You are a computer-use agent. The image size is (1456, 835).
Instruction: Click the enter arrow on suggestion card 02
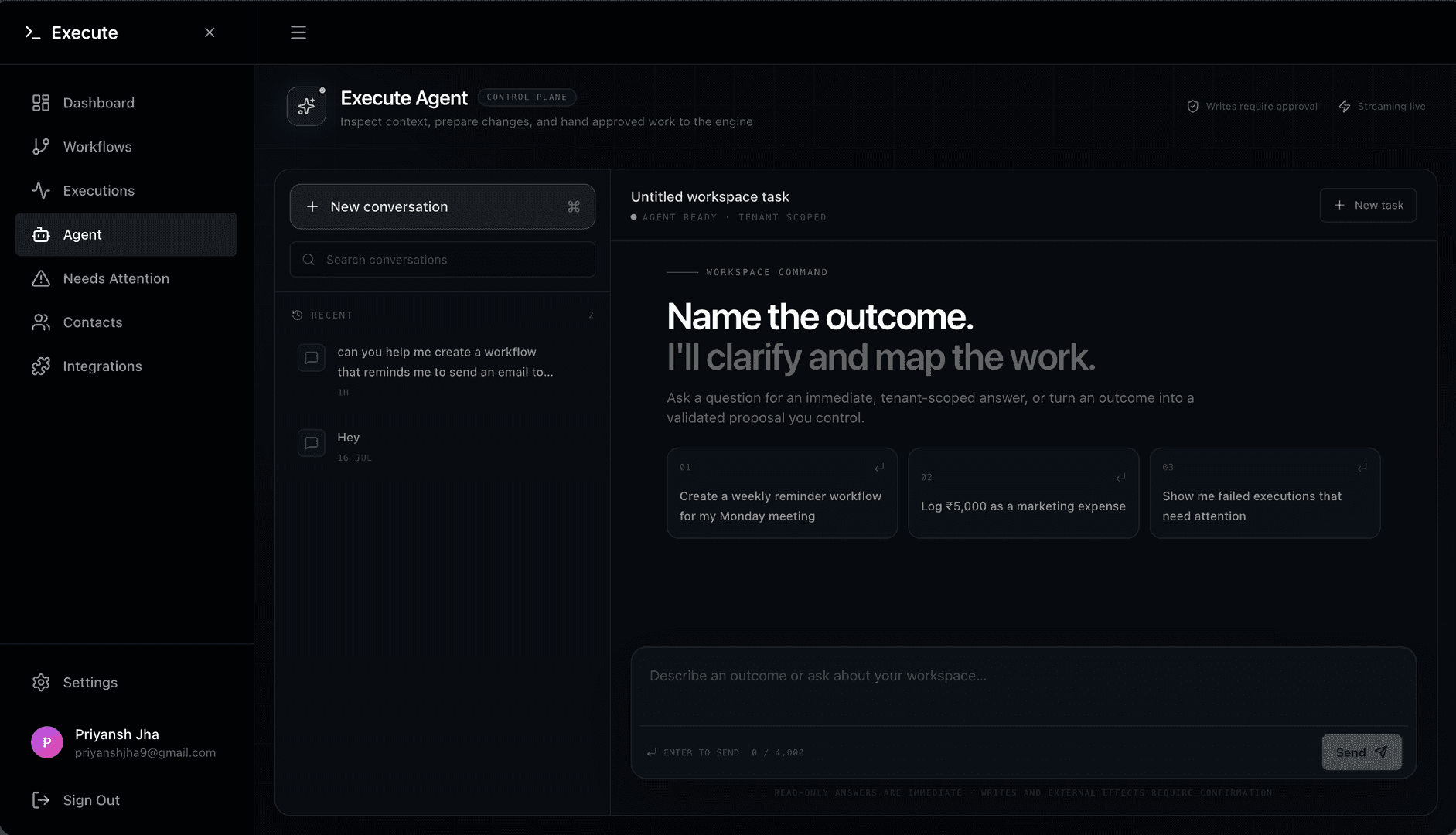point(1120,478)
